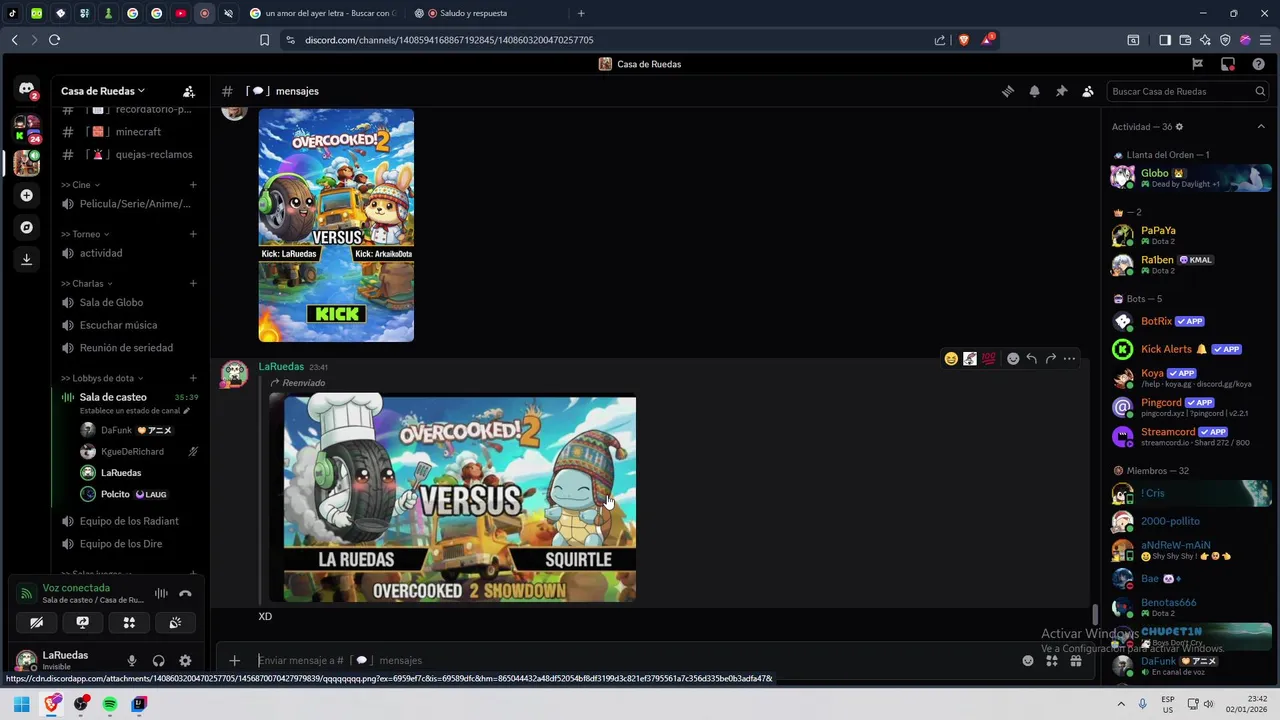The width and height of the screenshot is (1280, 720).
Task: Open threads icon in channel header
Action: click(1008, 91)
